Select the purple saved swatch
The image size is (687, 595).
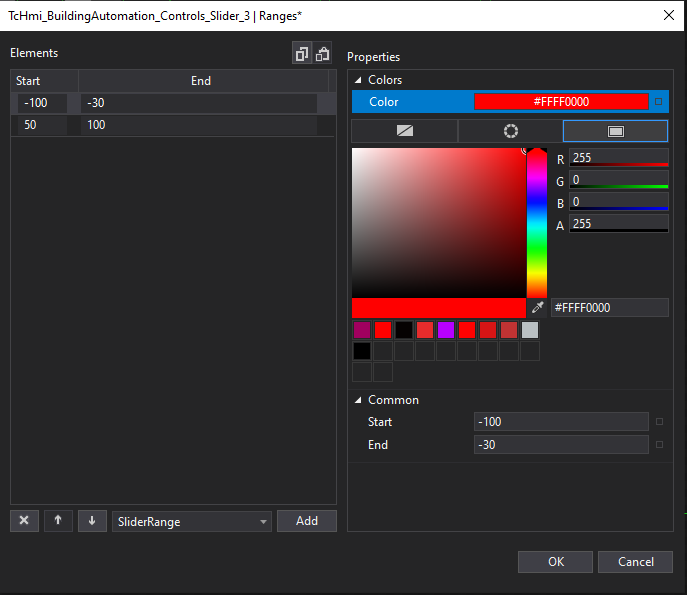(x=446, y=330)
